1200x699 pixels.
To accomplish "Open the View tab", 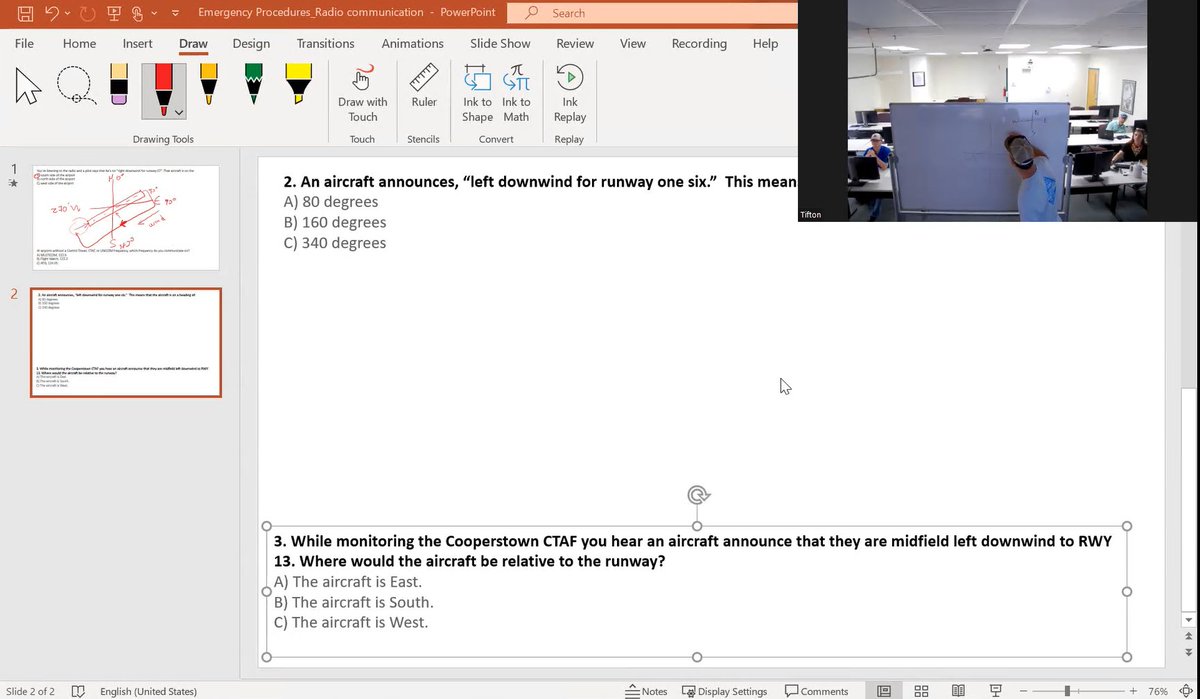I will 632,43.
